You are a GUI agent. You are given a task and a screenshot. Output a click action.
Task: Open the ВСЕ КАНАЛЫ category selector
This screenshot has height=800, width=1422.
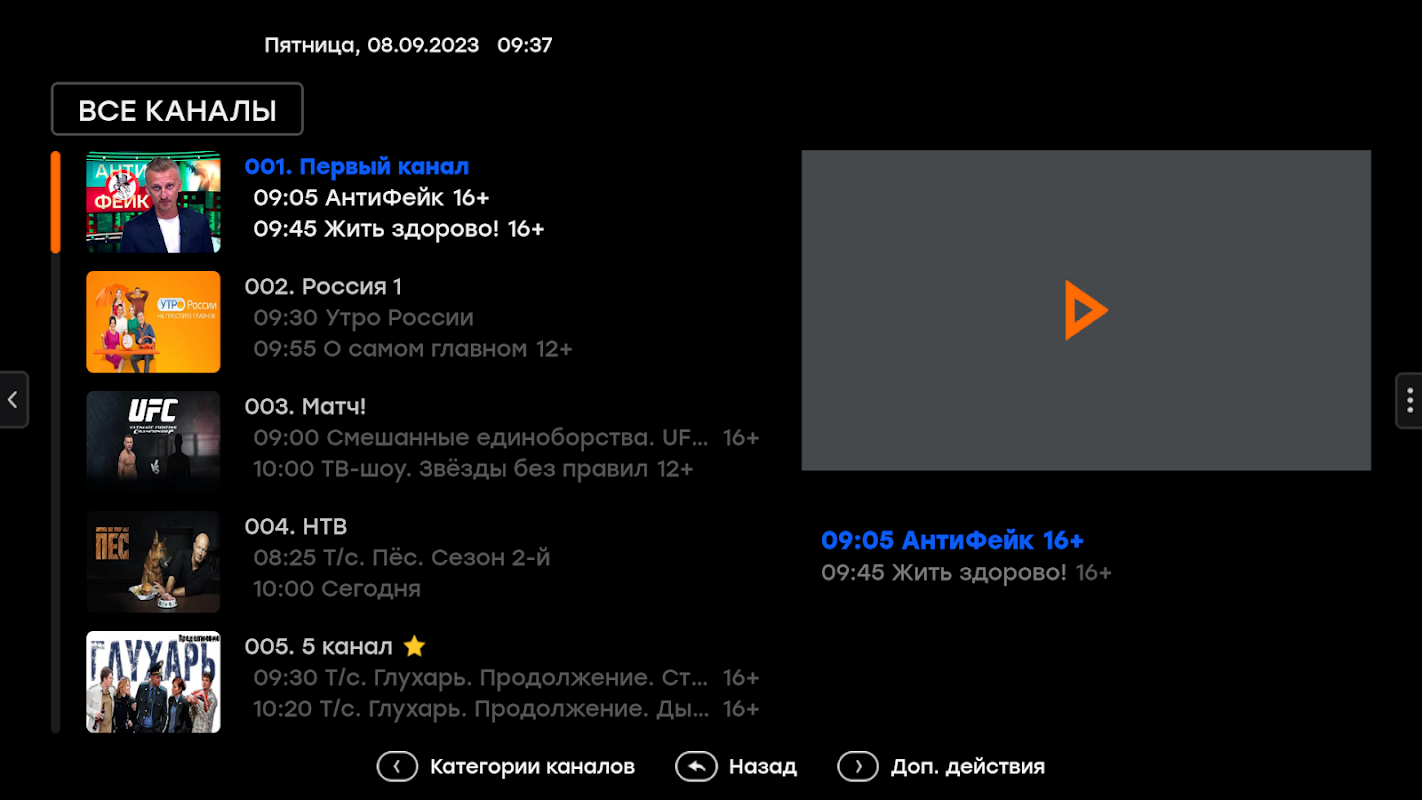click(177, 109)
